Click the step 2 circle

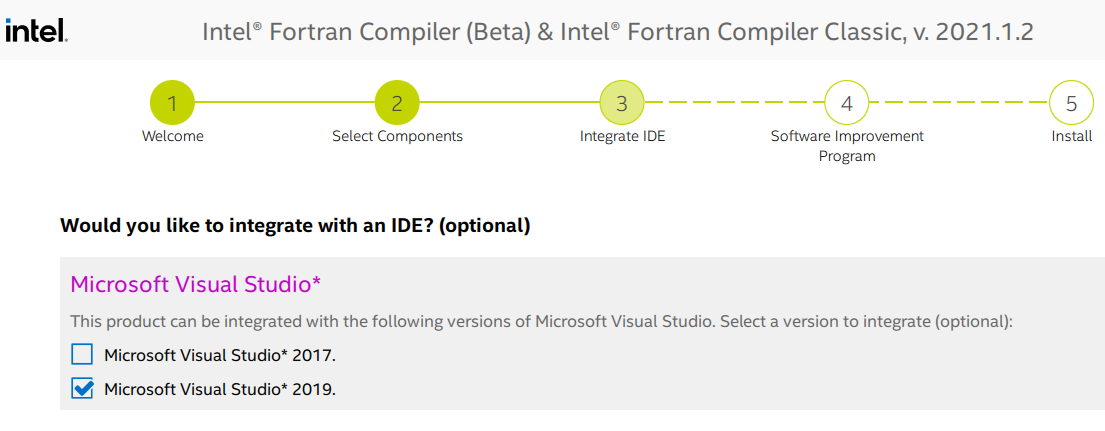coord(397,103)
